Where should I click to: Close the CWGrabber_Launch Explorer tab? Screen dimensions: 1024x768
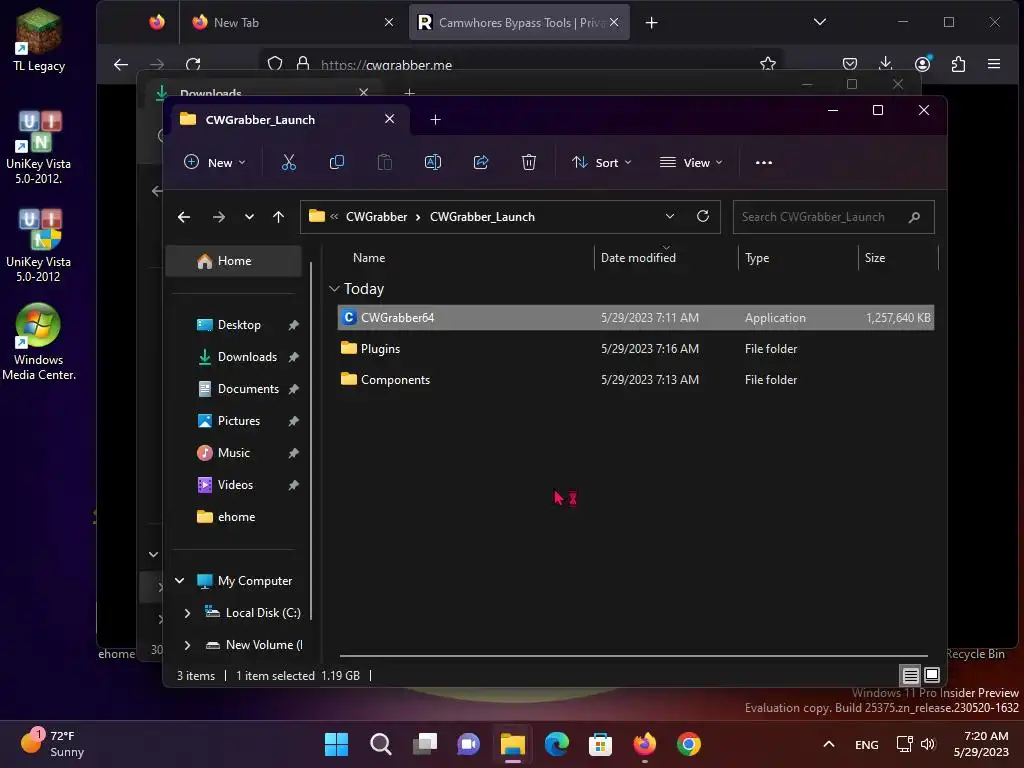coord(389,119)
